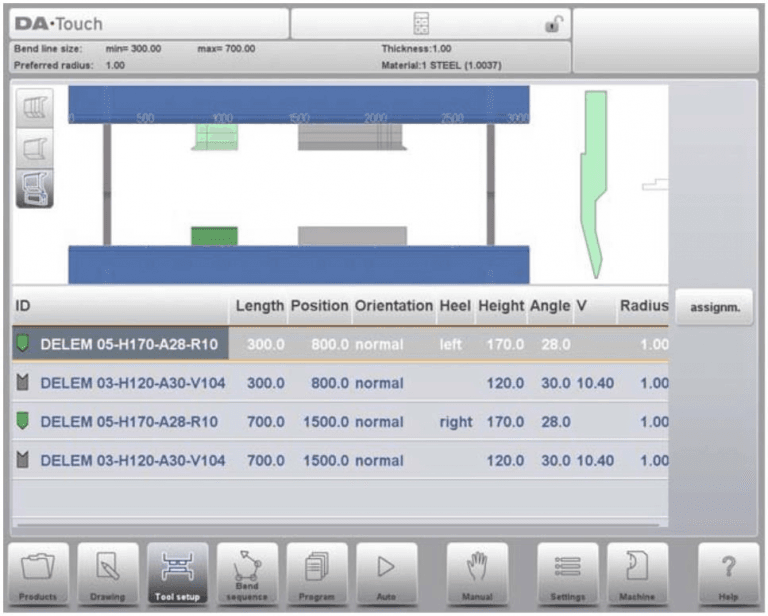Select the first DELEM 03-H120-A30-V104 die row
The width and height of the screenshot is (768, 616).
pyautogui.click(x=340, y=383)
